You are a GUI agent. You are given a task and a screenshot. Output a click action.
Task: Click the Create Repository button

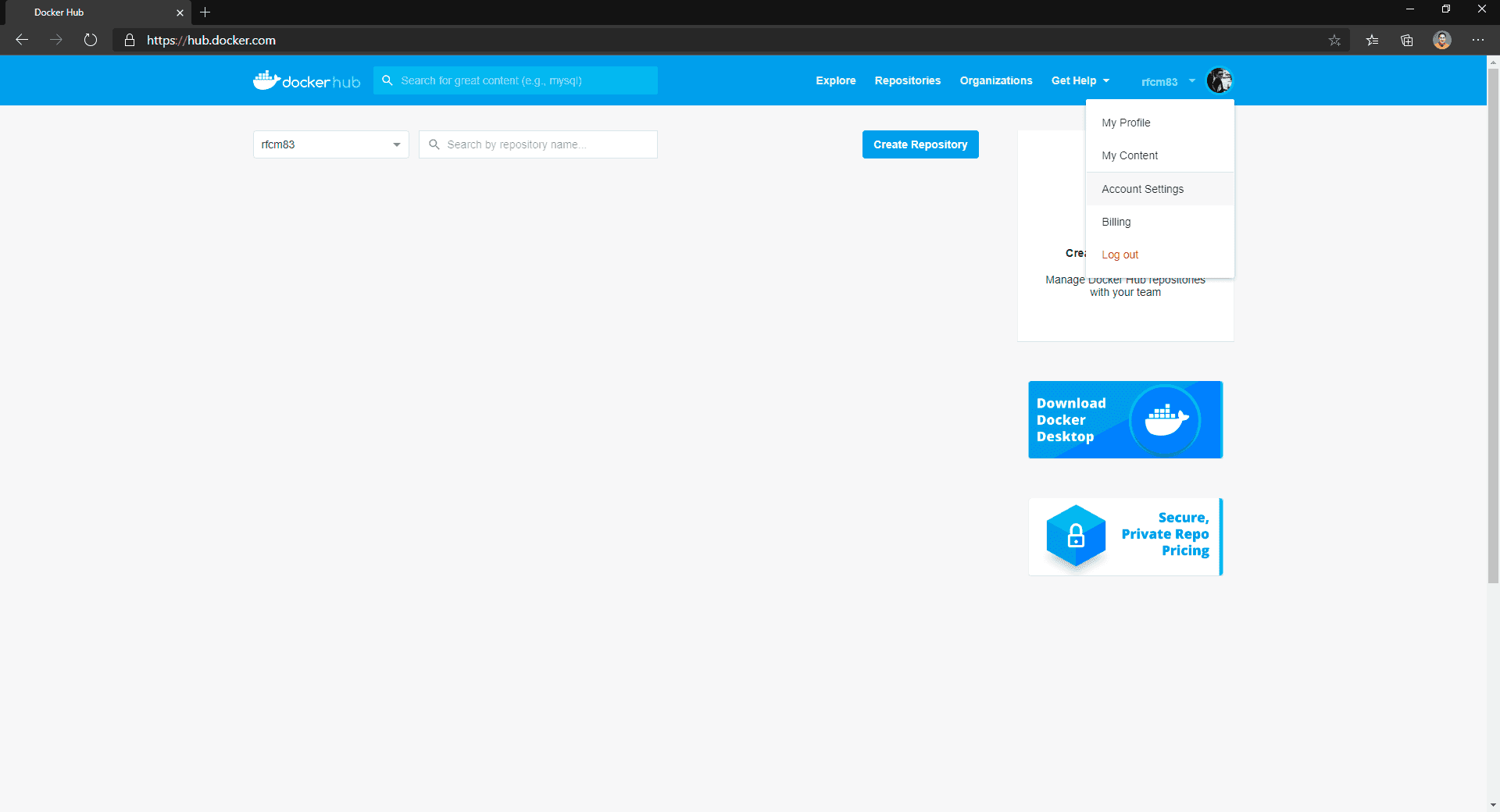[x=920, y=144]
